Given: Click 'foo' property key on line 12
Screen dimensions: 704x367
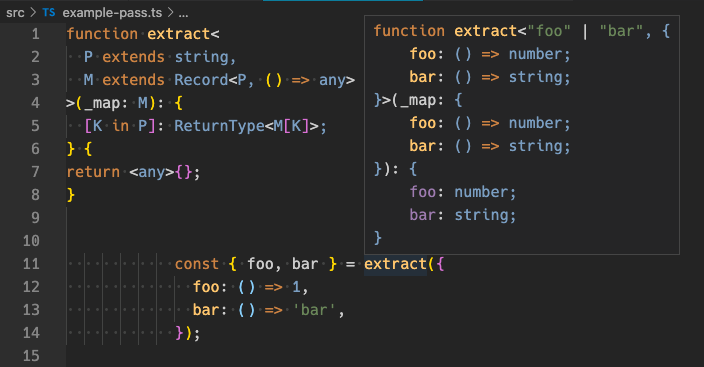Looking at the screenshot, I should [206, 287].
